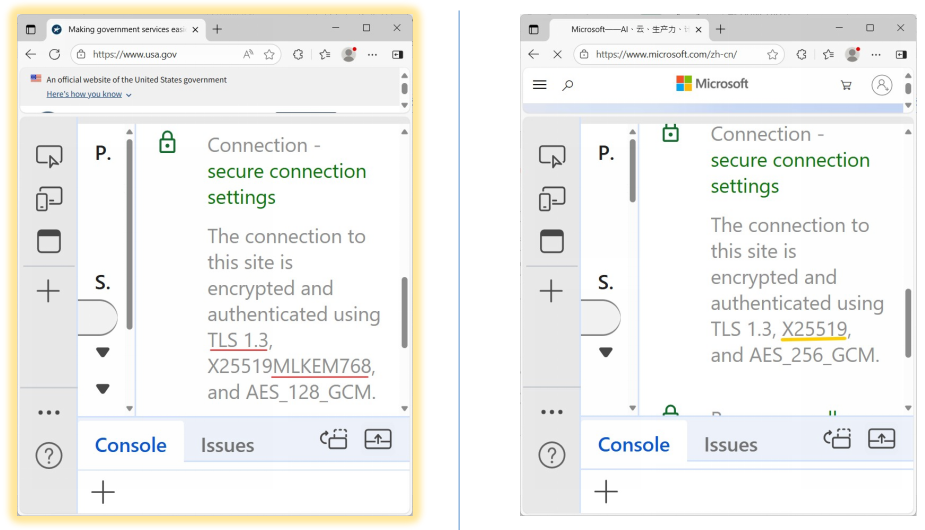
Task: Refresh the usa.gov page
Action: [x=54, y=55]
